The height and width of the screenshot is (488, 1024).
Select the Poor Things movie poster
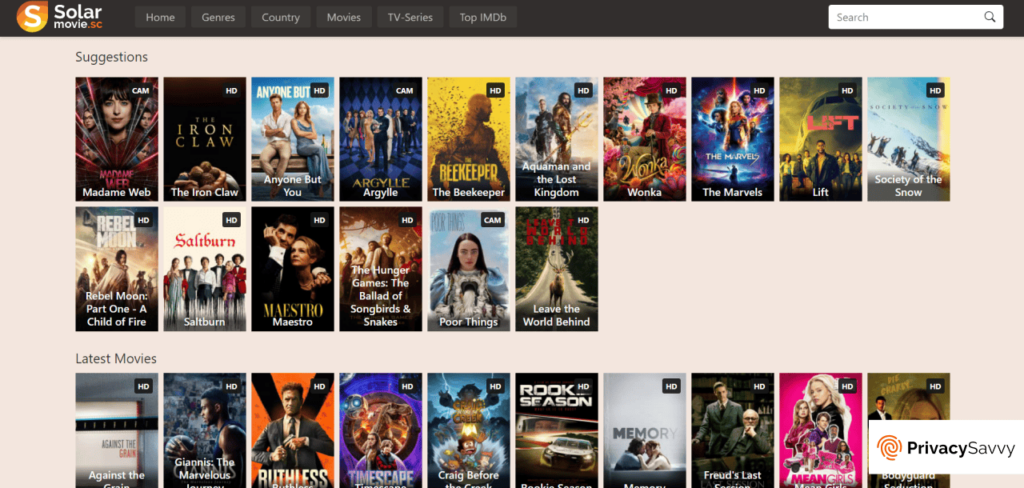pyautogui.click(x=469, y=269)
